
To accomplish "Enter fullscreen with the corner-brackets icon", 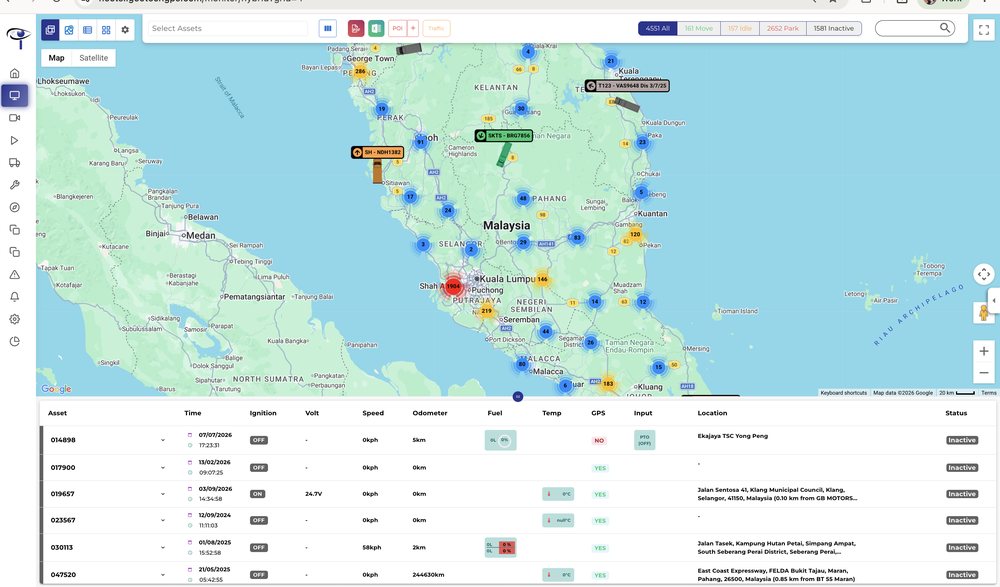I will pos(984,29).
